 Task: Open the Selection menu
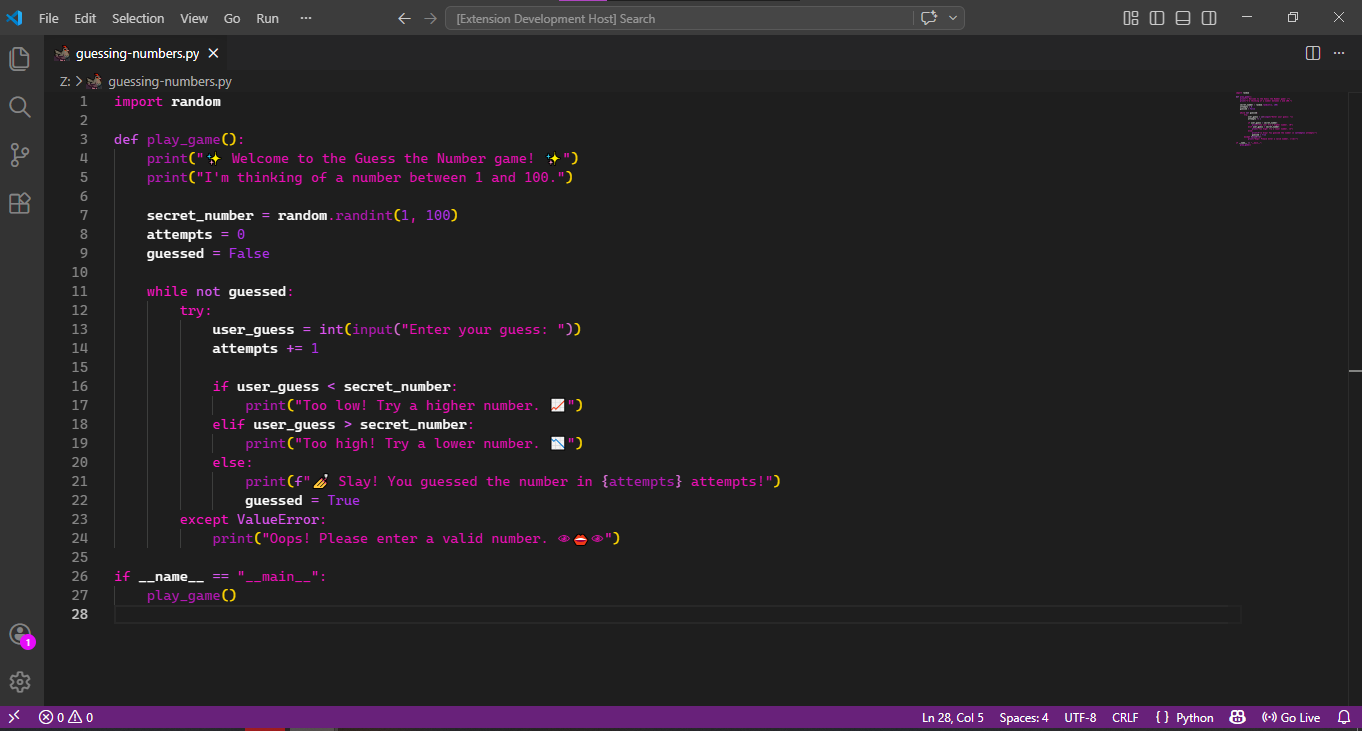pos(138,18)
